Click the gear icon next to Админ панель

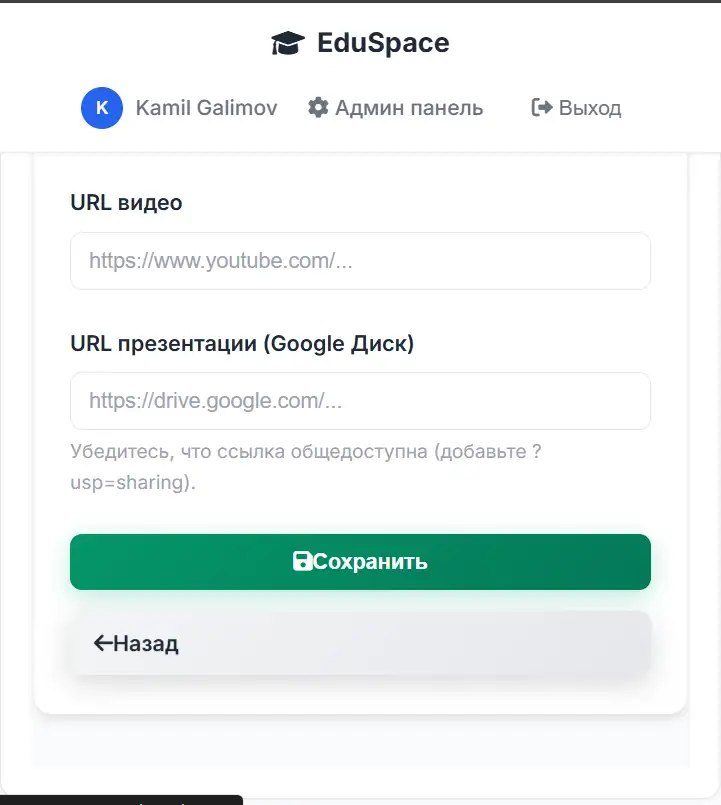(320, 107)
